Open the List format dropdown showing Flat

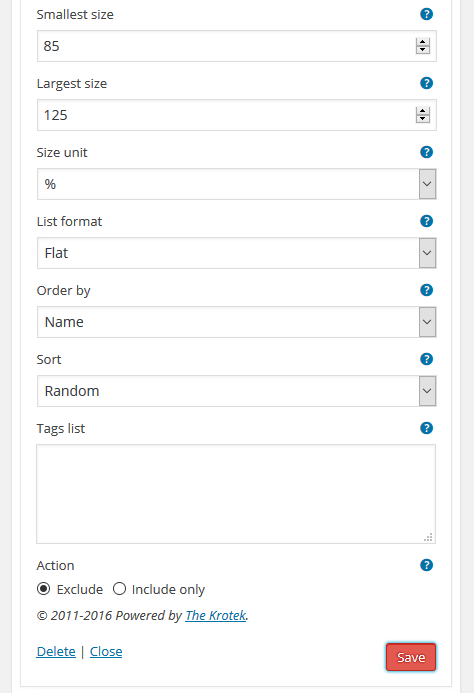[x=237, y=253]
